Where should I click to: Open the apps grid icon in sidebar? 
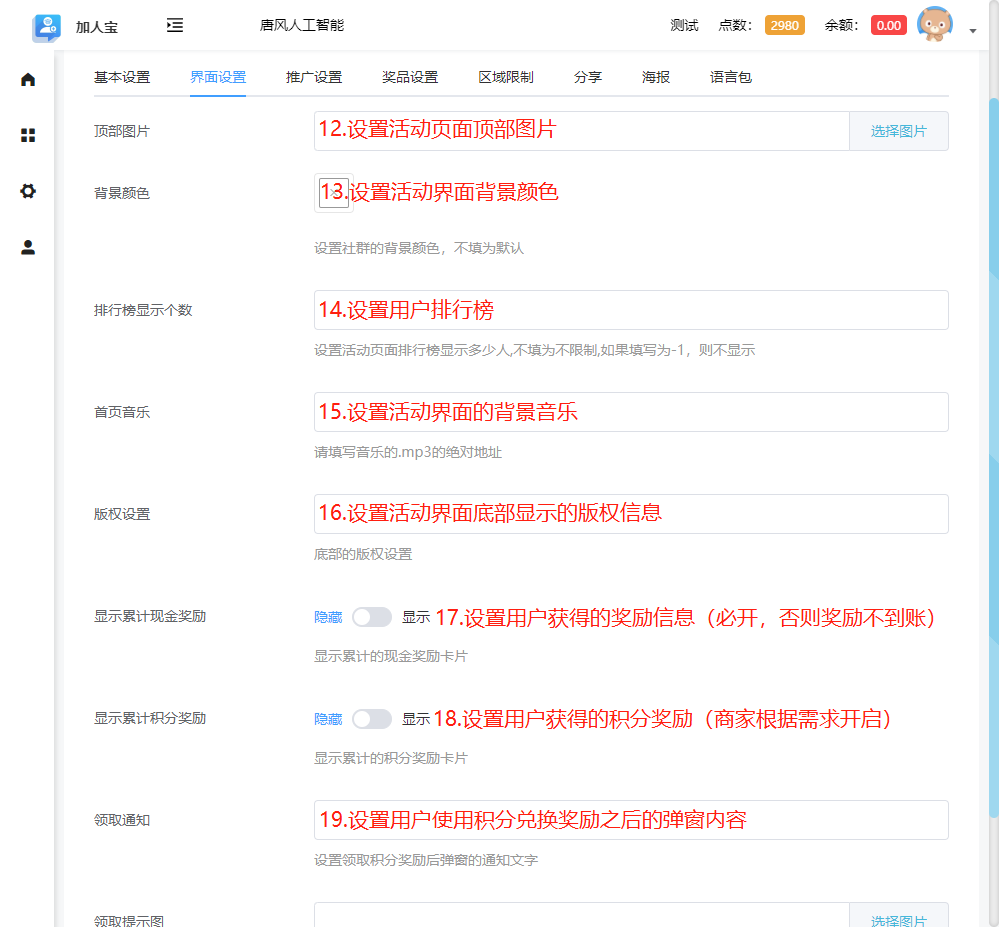click(27, 135)
